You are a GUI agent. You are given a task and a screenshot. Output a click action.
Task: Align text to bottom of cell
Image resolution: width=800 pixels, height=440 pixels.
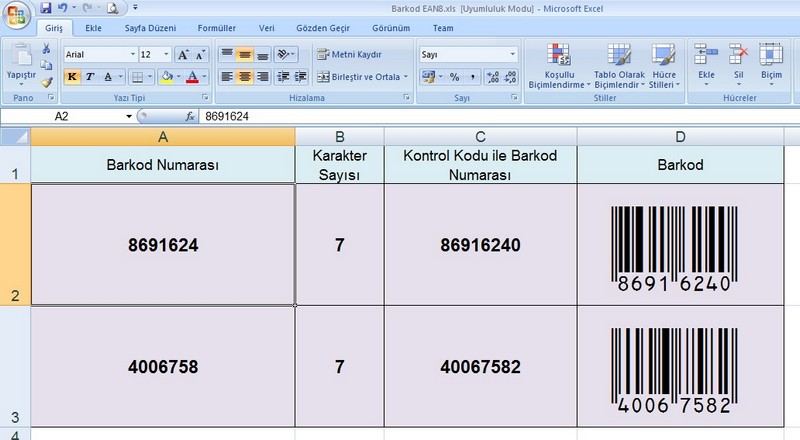[262, 54]
